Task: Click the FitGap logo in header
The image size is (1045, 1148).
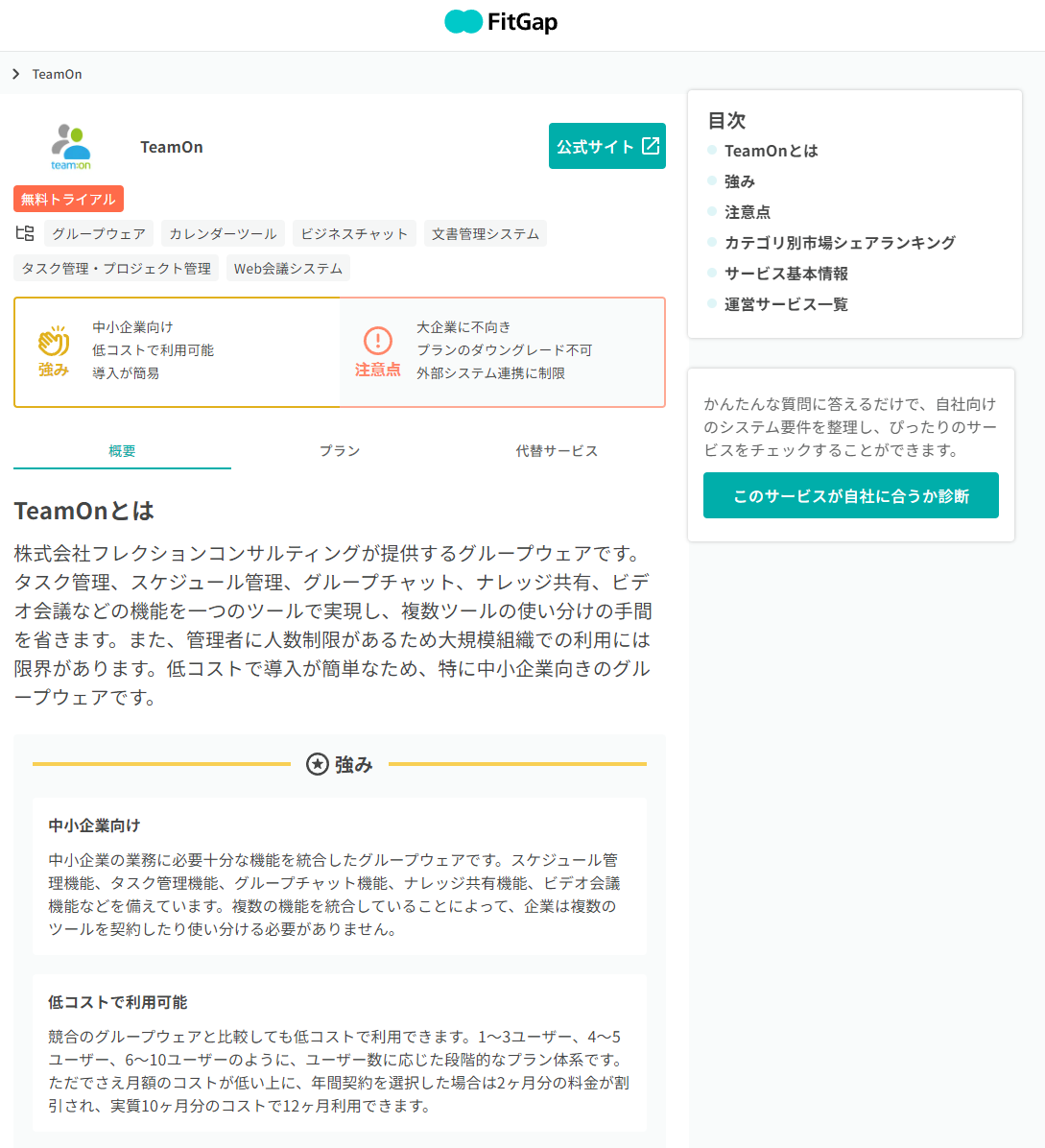Action: coord(501,22)
